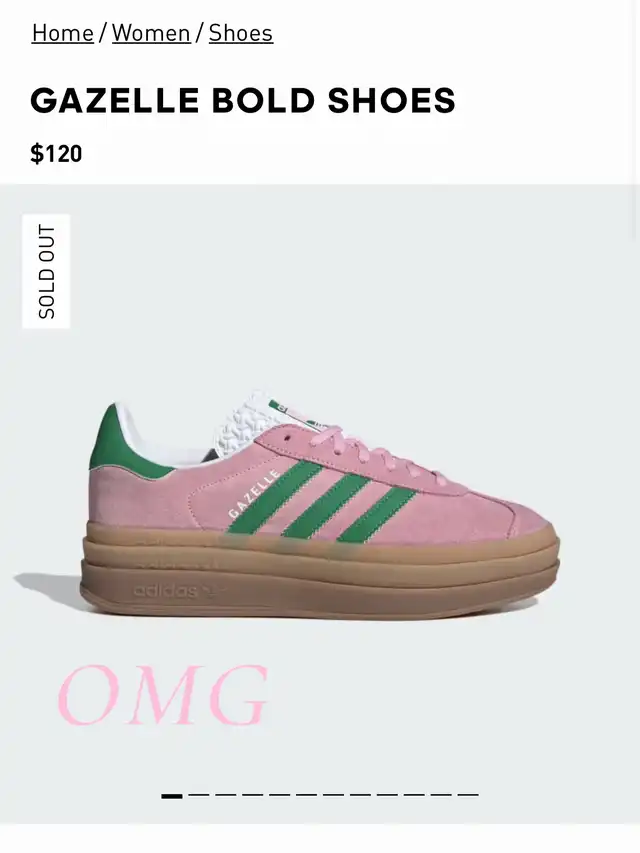Go to the Women breadcrumb link
This screenshot has height=853, width=640.
point(151,33)
